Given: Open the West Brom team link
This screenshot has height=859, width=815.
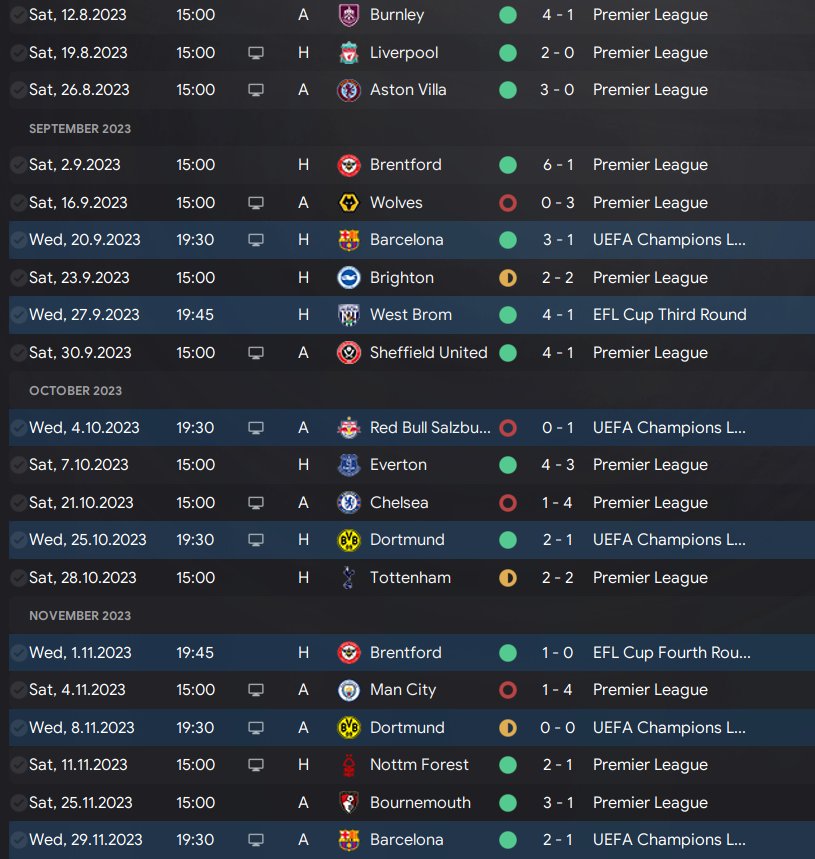Looking at the screenshot, I should [x=410, y=315].
